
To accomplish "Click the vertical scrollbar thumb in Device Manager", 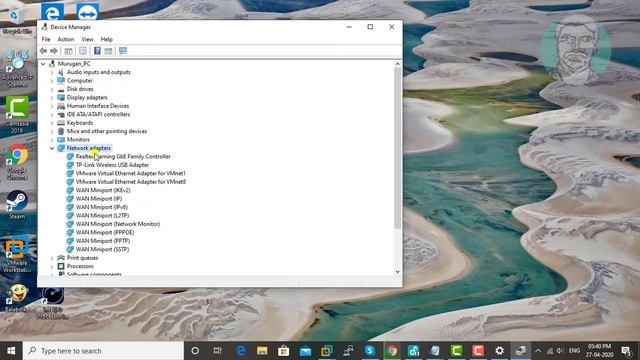I will 398,148.
